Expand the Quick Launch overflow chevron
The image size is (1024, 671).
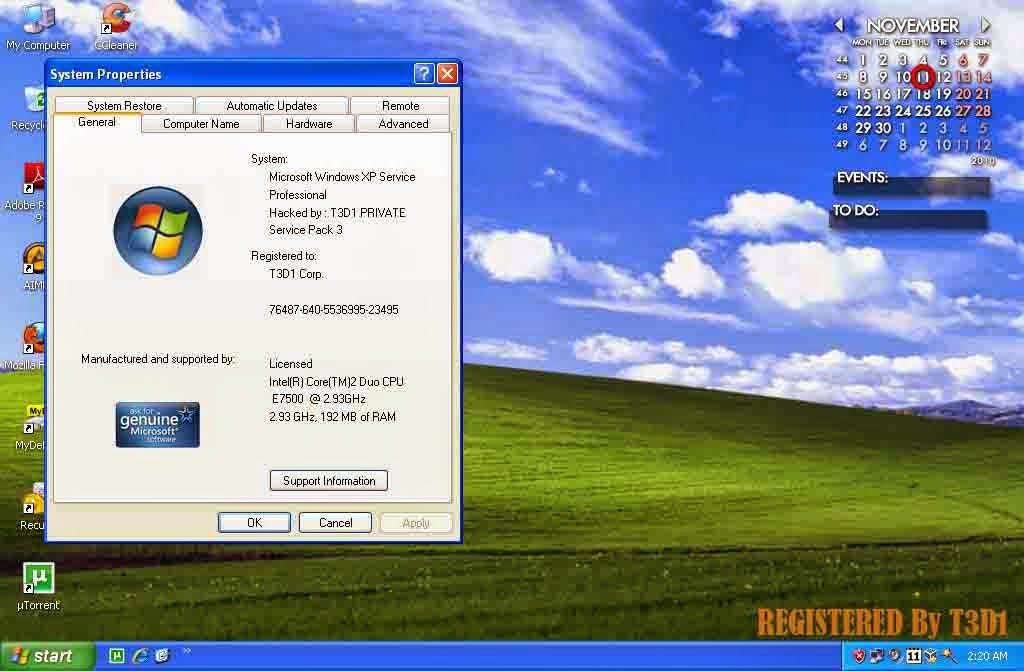[187, 651]
